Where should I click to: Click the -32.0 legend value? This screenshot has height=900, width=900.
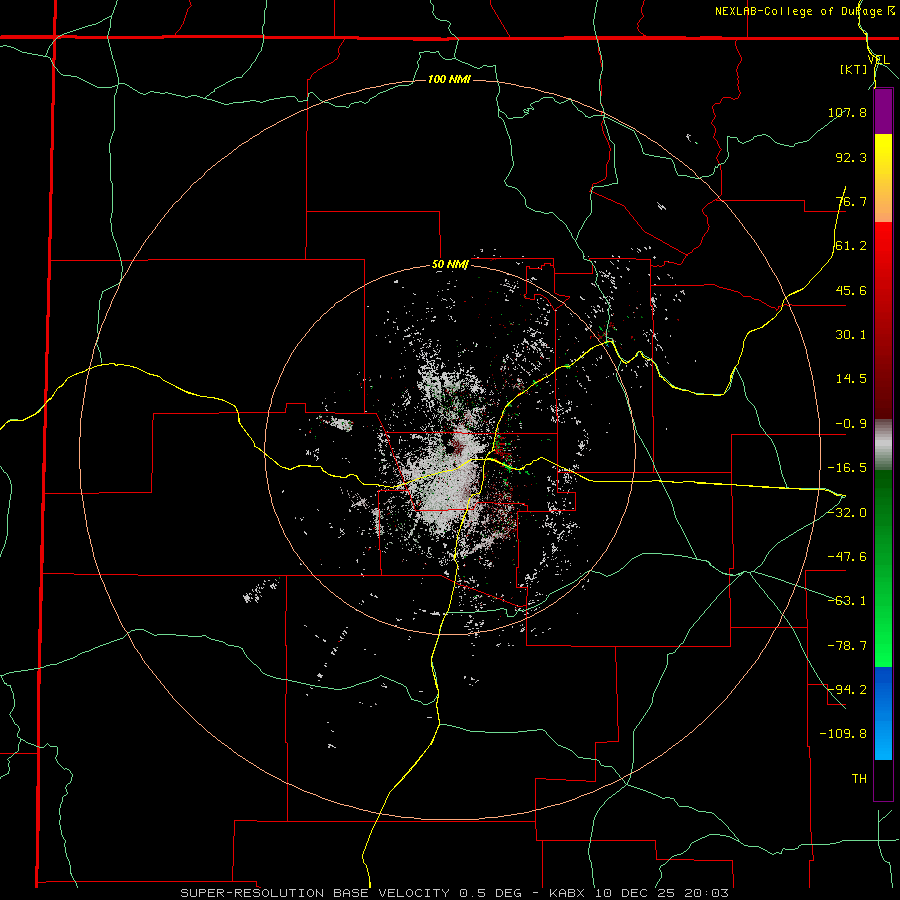pyautogui.click(x=847, y=513)
